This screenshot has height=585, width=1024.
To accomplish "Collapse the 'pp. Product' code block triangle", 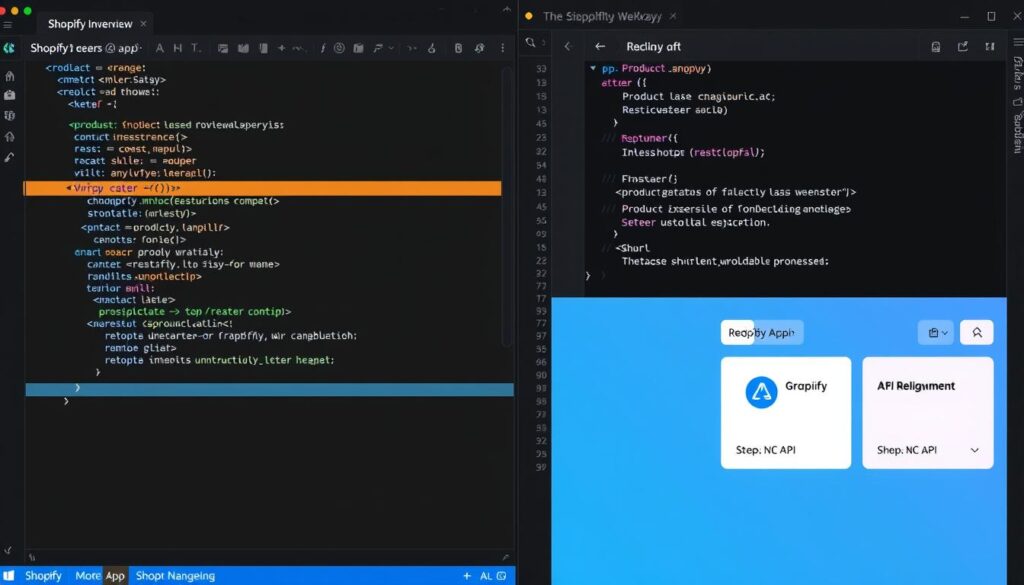I will point(593,68).
